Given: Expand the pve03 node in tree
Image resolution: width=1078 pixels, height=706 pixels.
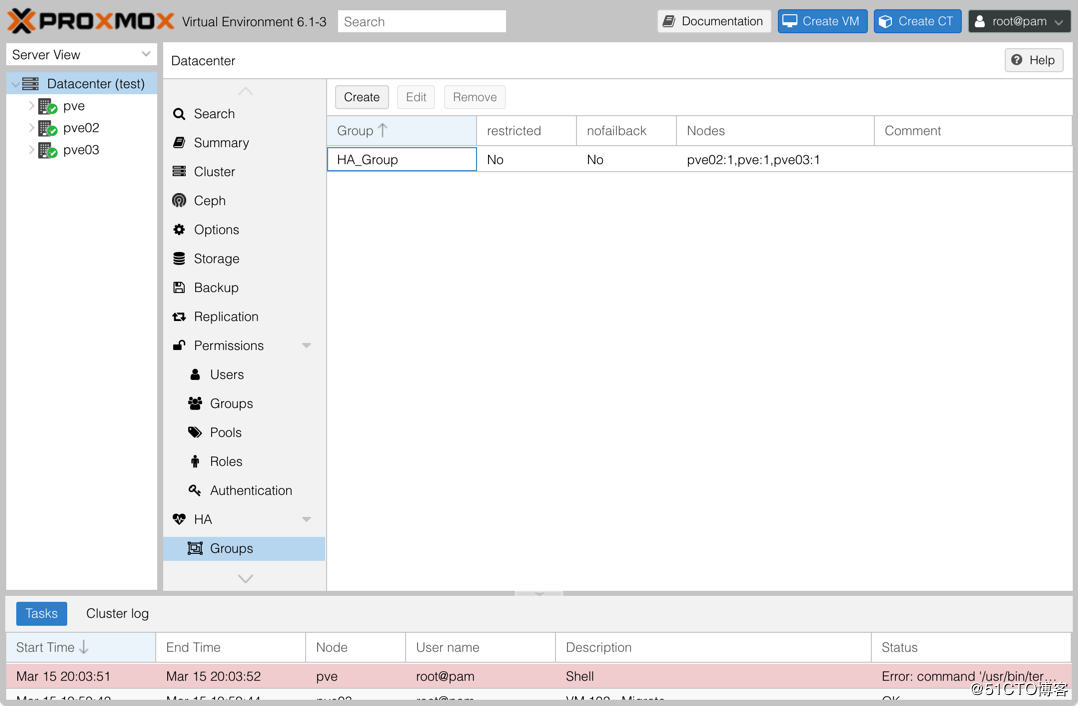Looking at the screenshot, I should pos(31,150).
